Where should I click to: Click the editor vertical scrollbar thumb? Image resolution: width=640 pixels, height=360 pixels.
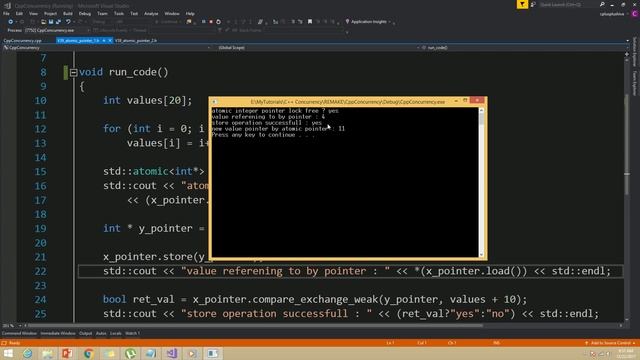pyautogui.click(x=627, y=144)
